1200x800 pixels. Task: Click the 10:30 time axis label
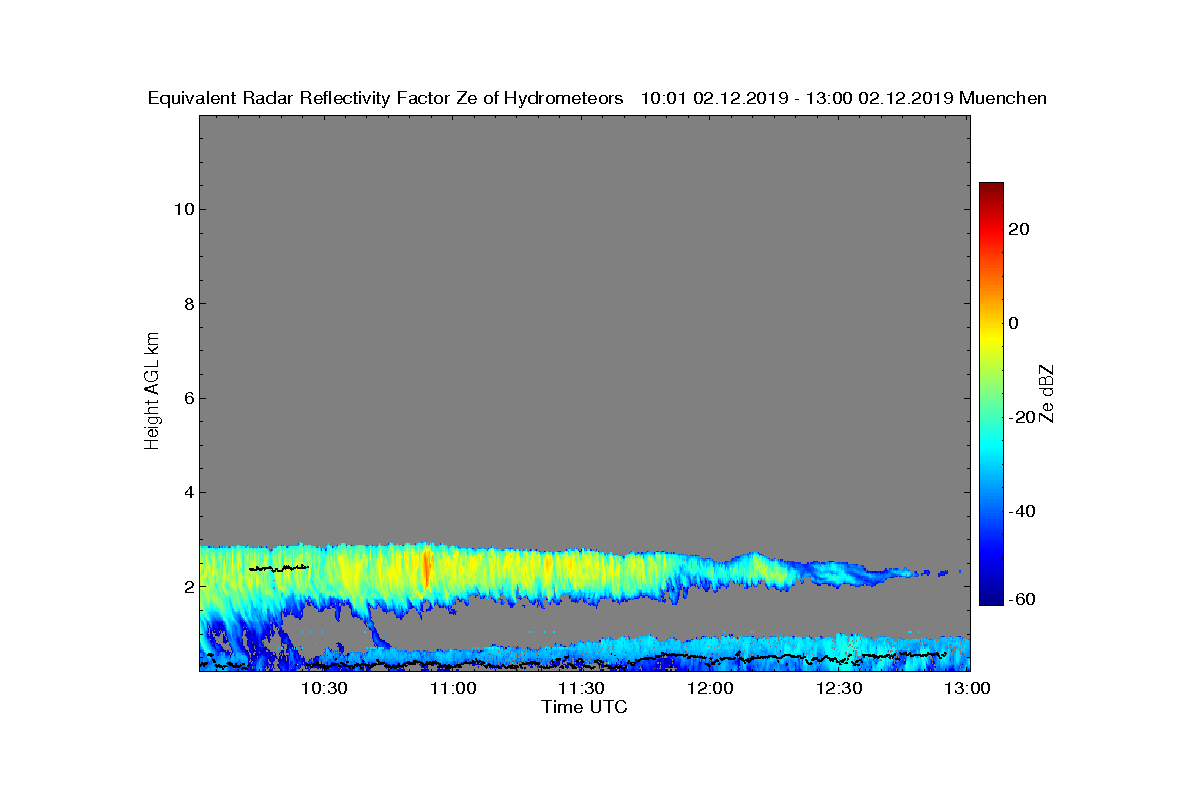pyautogui.click(x=326, y=689)
